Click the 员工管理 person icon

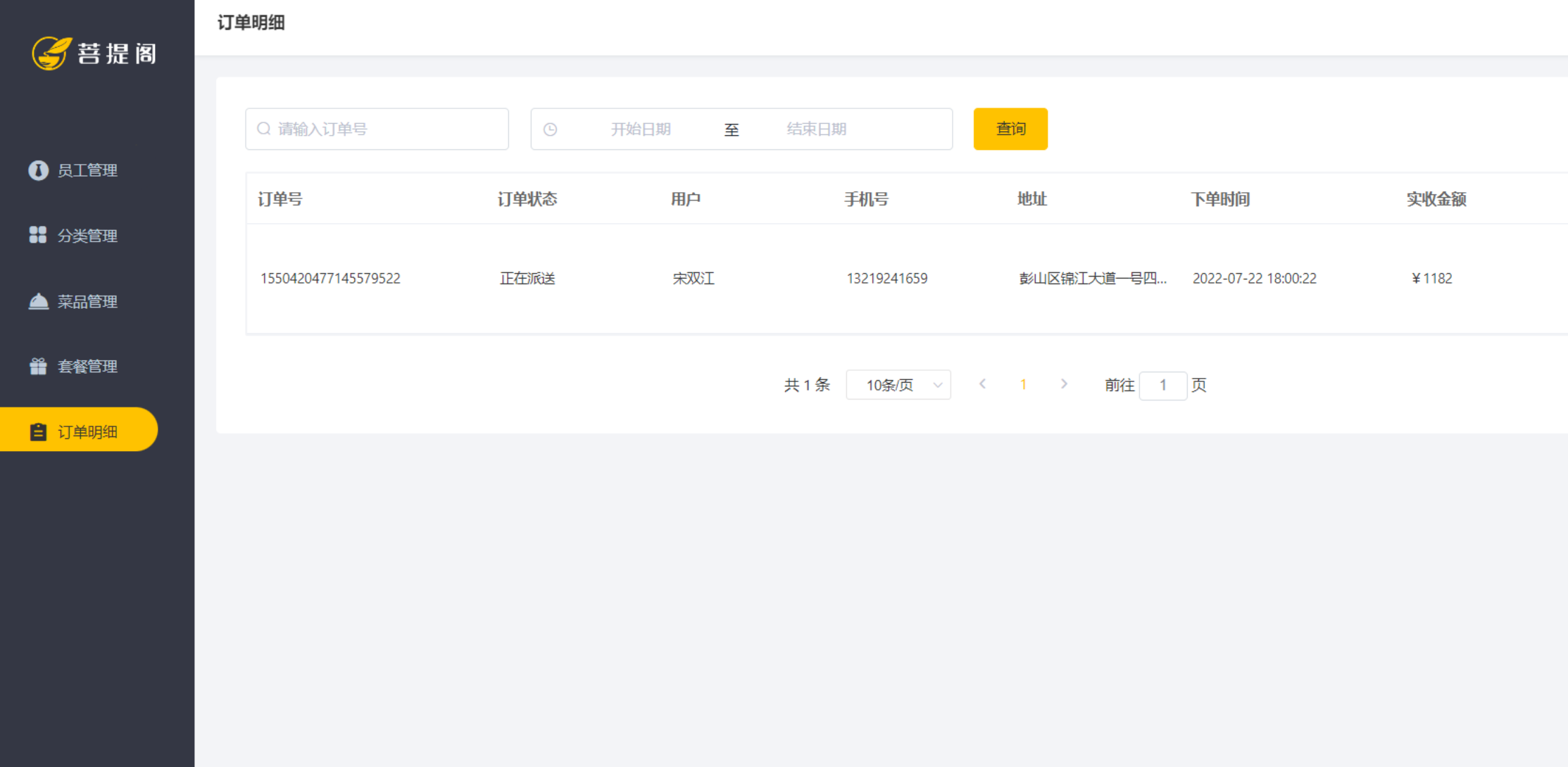[38, 170]
